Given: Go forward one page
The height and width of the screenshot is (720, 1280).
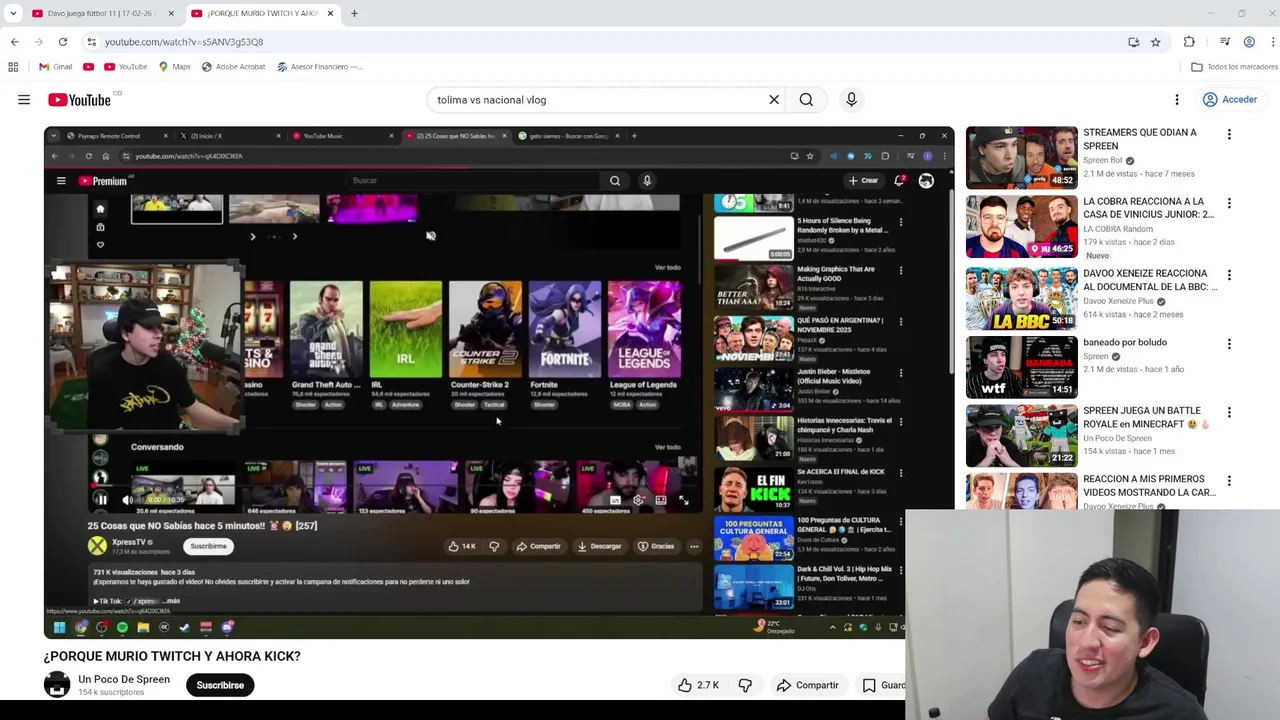Looking at the screenshot, I should tap(38, 42).
